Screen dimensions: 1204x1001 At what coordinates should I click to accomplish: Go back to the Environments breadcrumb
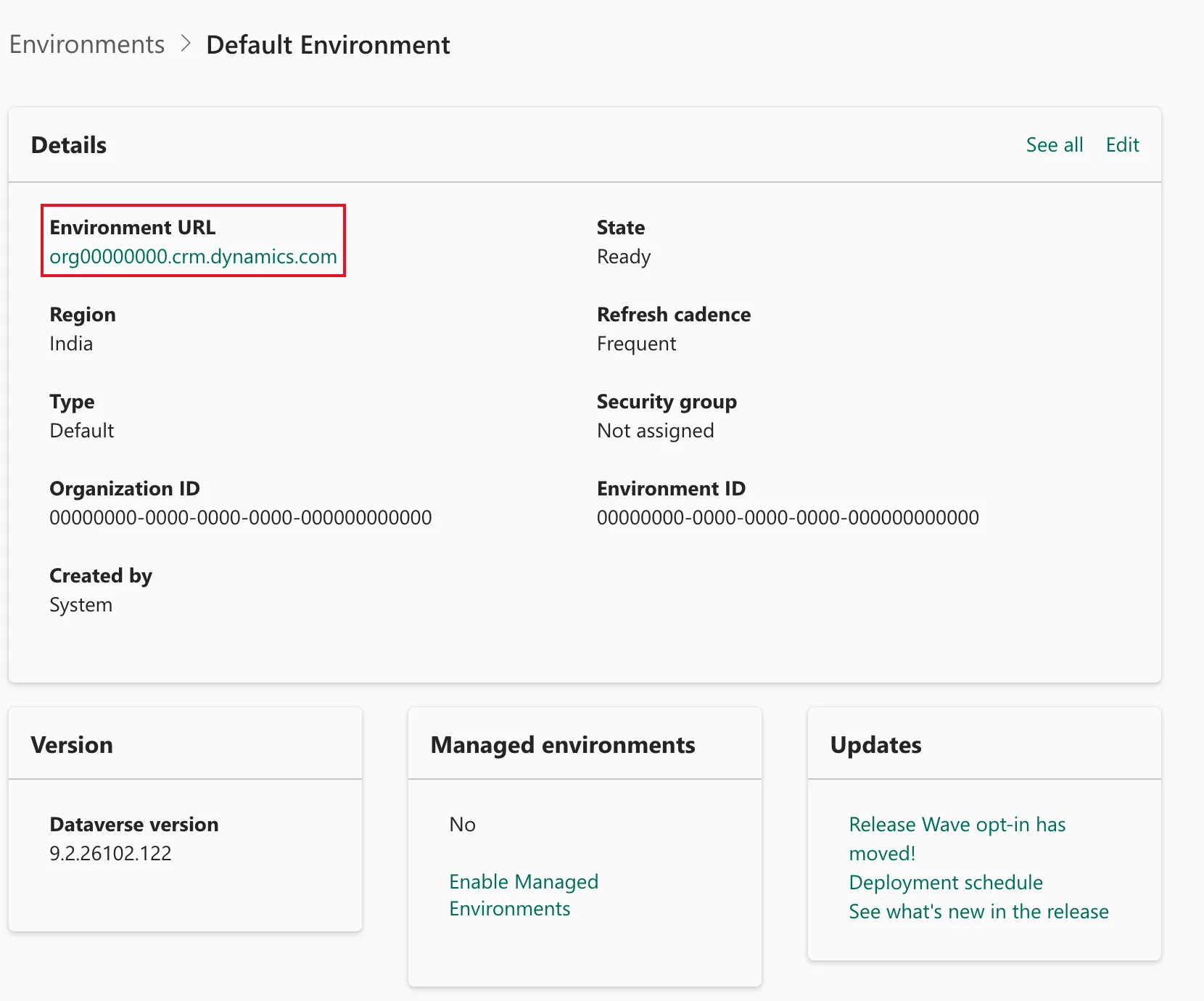click(x=87, y=45)
